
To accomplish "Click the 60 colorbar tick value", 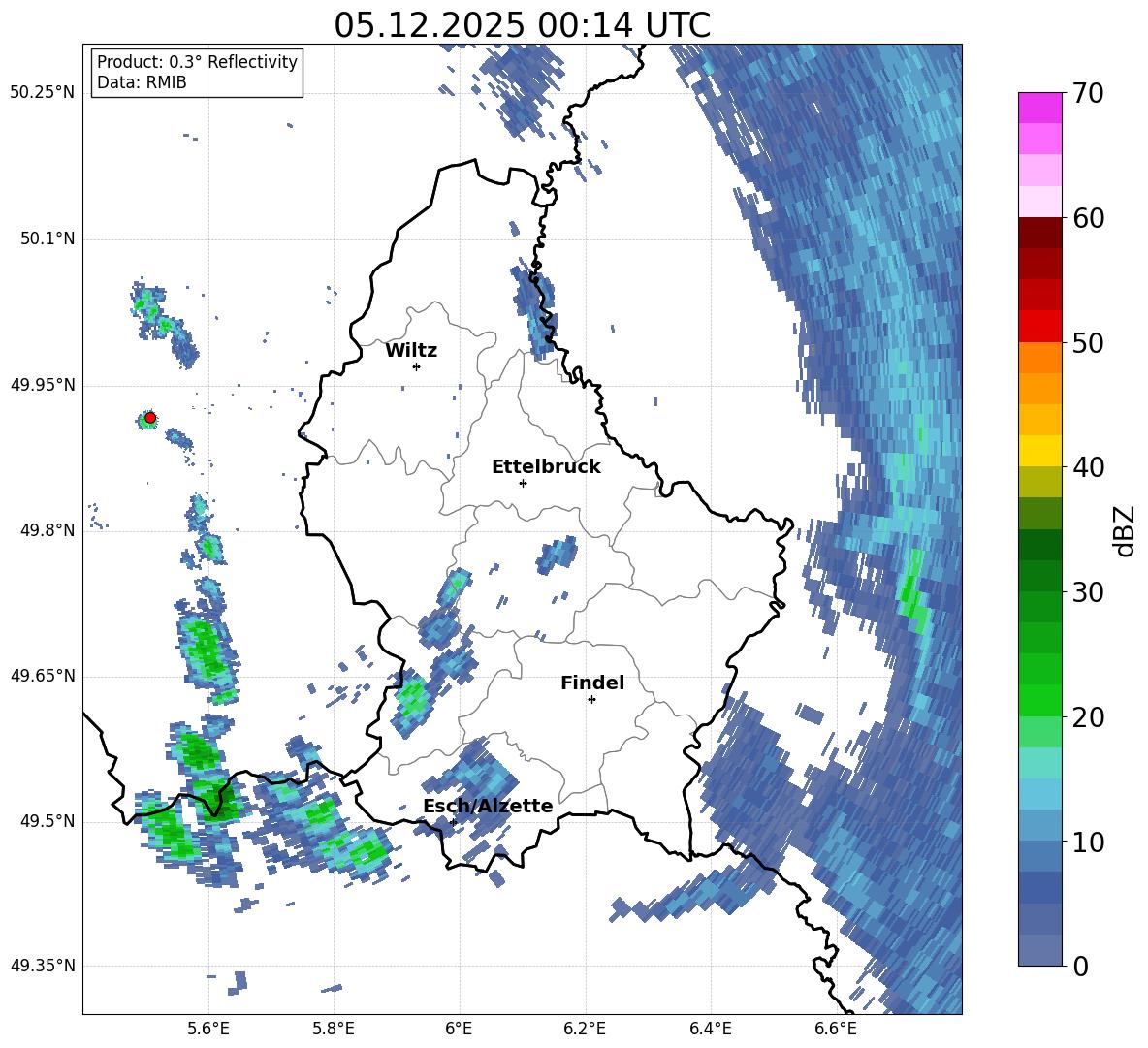I will (1088, 218).
